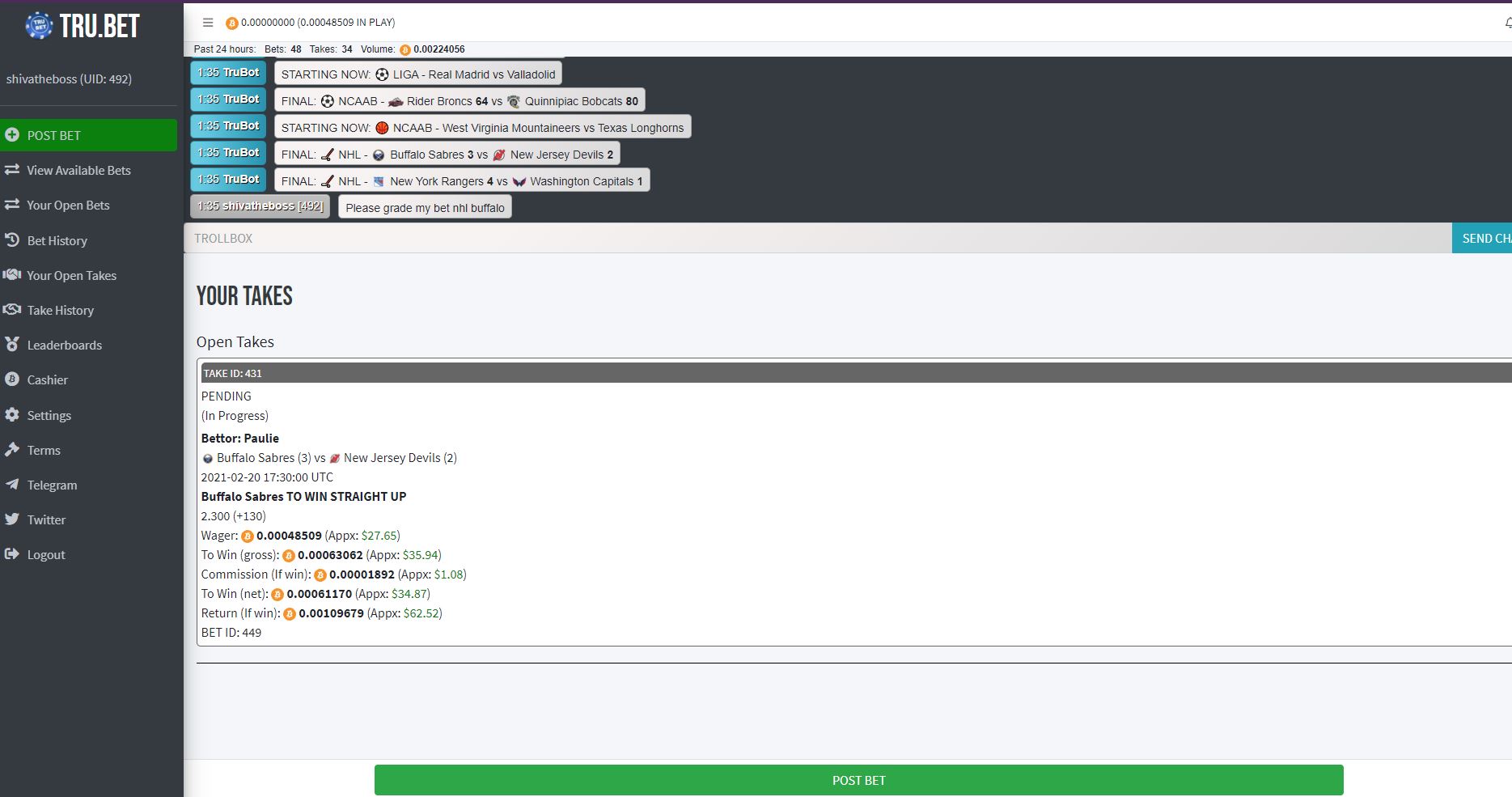Click the 'Please grade my bet nhl buffalo' message
The width and height of the screenshot is (1512, 797).
(x=425, y=208)
